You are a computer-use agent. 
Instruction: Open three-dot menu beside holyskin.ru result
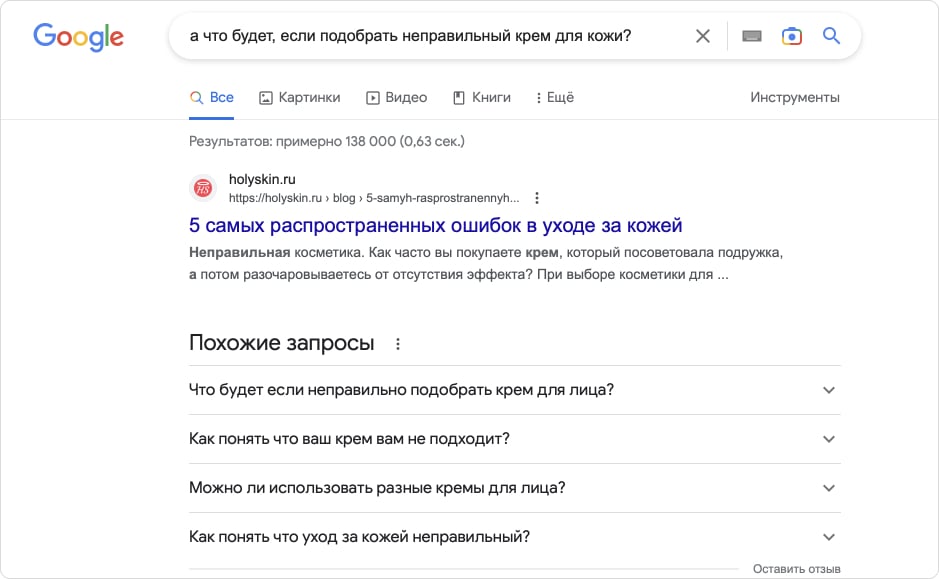point(537,198)
